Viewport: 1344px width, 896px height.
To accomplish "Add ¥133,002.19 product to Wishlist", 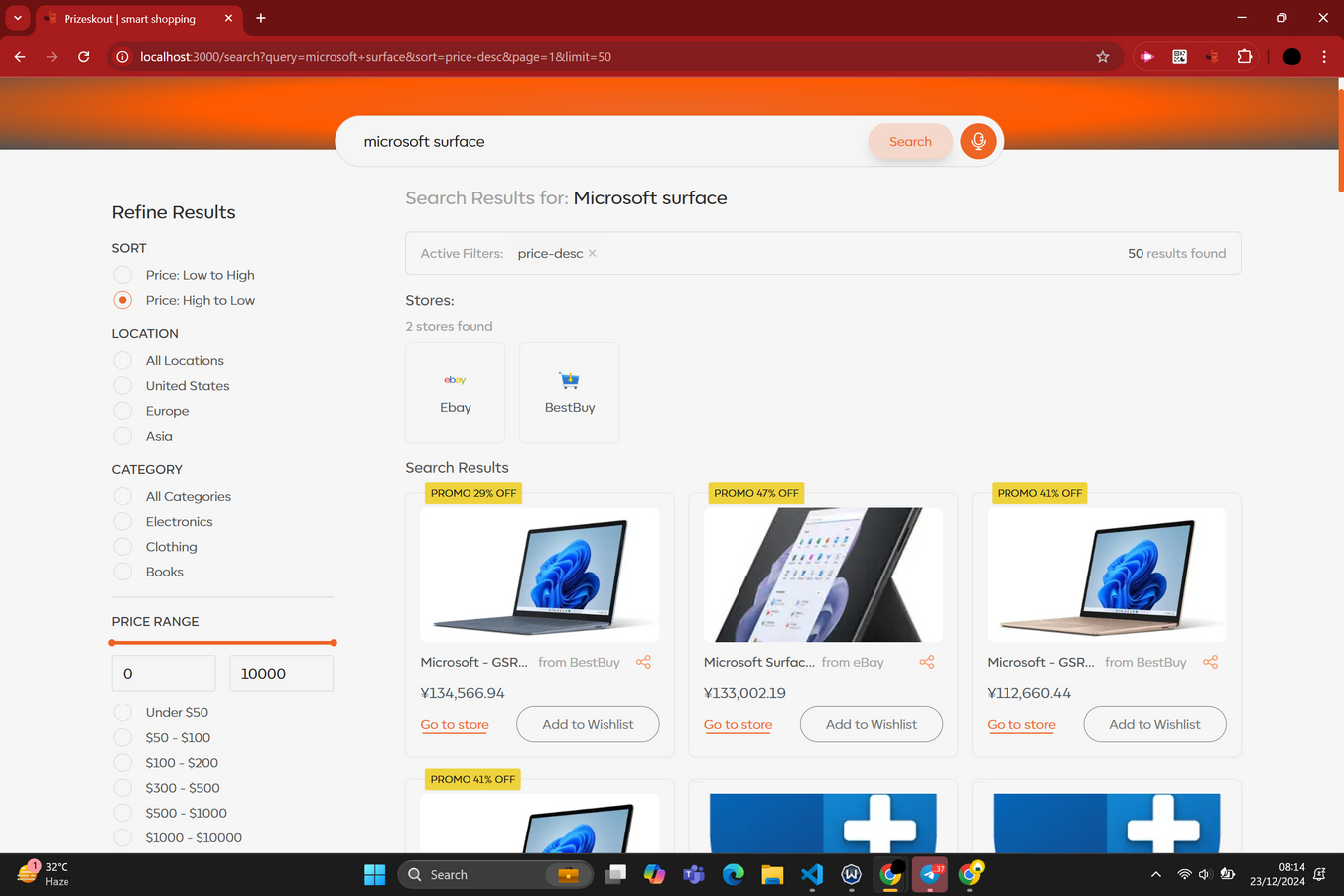I will (x=872, y=724).
